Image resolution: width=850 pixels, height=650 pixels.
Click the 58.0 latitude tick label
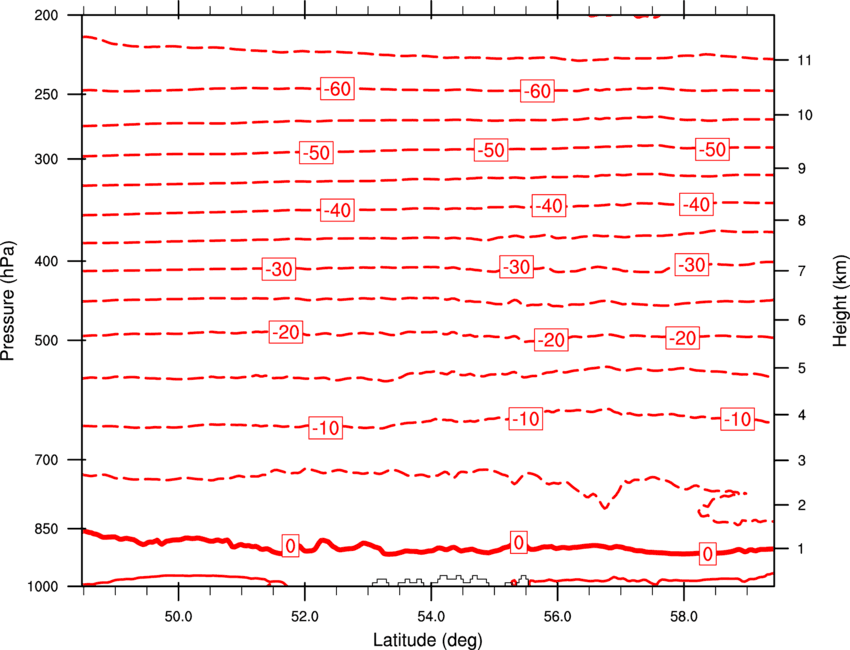pyautogui.click(x=684, y=617)
